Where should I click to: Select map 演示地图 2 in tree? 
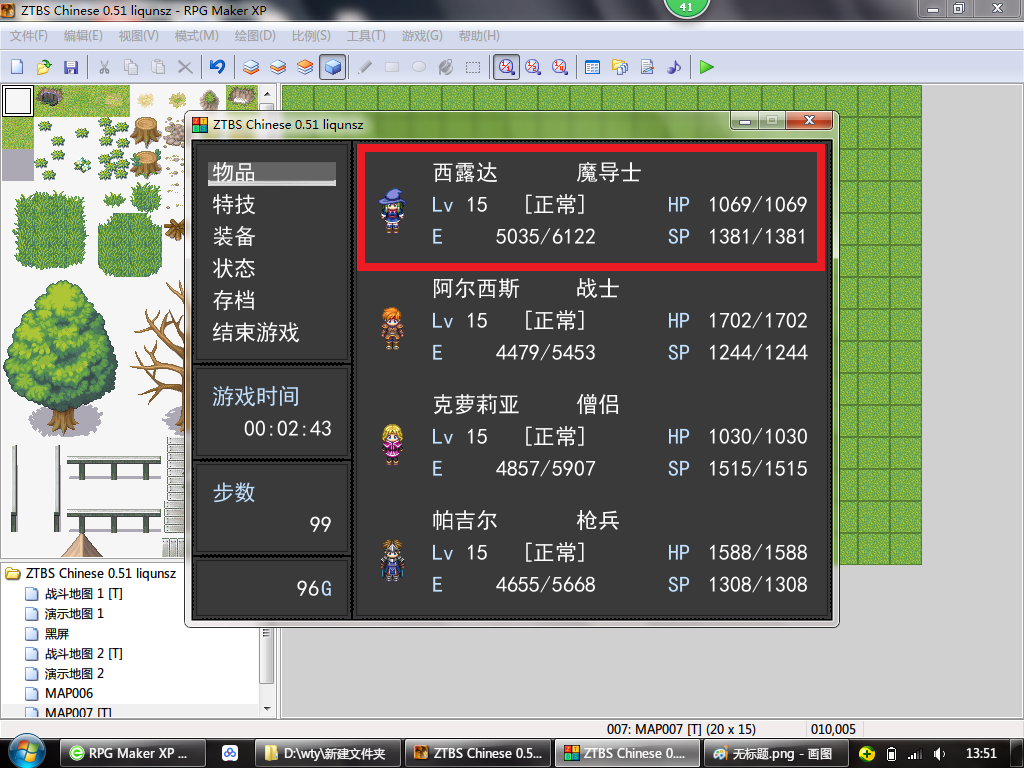point(74,673)
